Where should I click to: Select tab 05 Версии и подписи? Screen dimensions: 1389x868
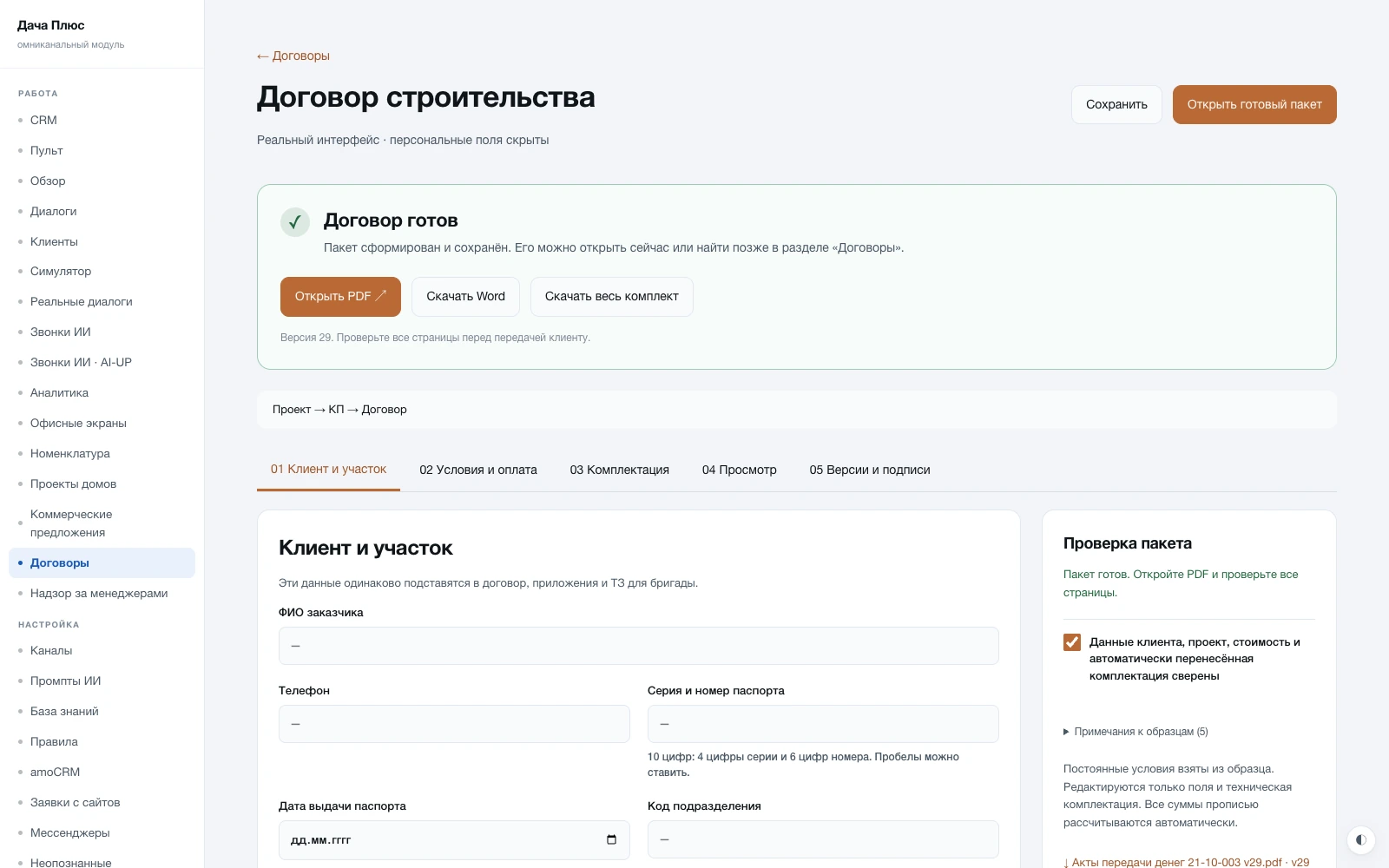(870, 470)
